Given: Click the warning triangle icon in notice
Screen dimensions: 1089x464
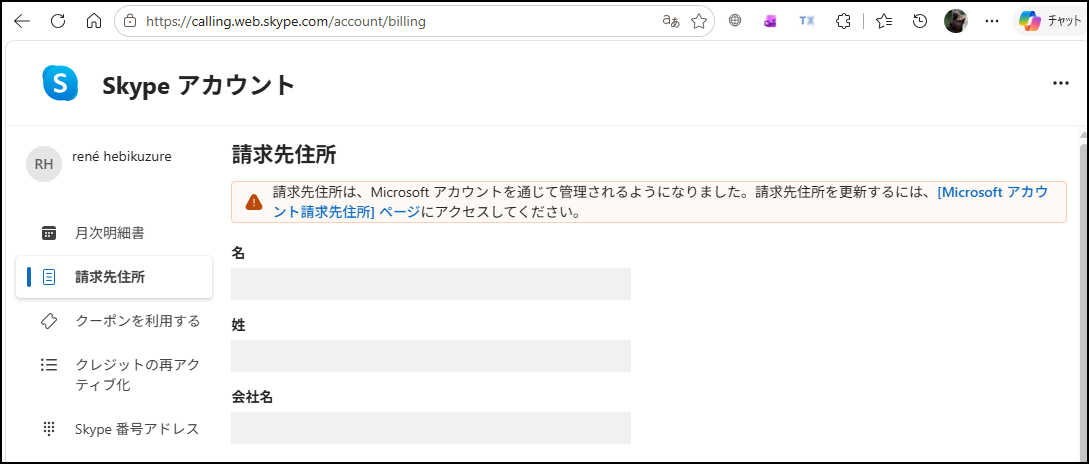Looking at the screenshot, I should pos(254,202).
